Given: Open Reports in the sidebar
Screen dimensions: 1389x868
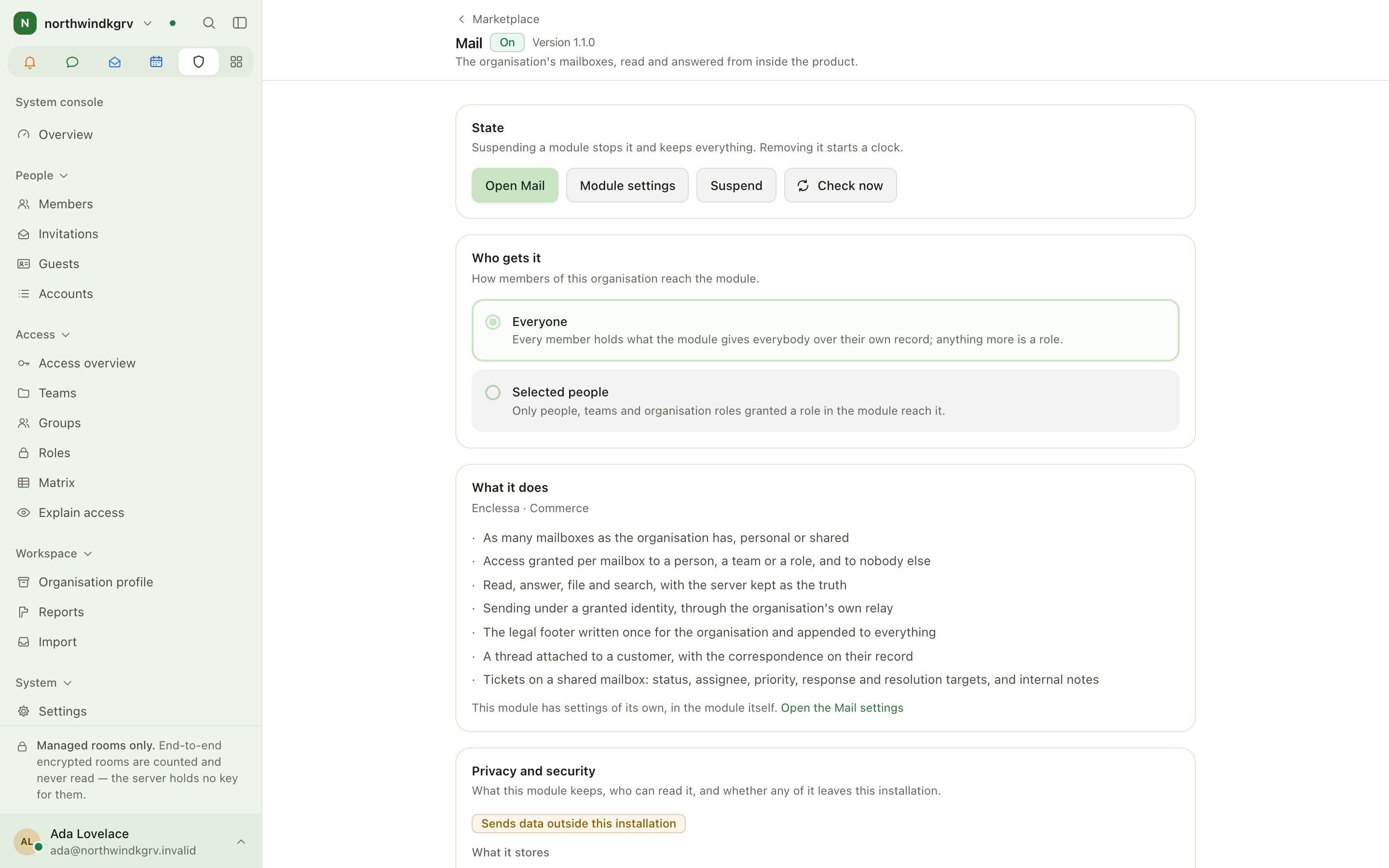Looking at the screenshot, I should point(131,612).
